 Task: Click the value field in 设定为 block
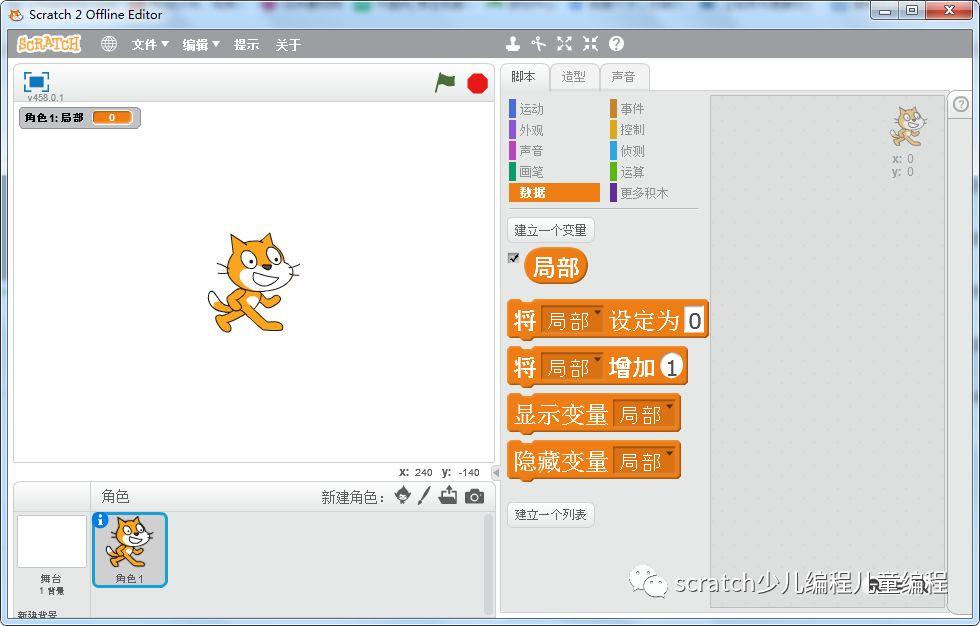(x=694, y=320)
